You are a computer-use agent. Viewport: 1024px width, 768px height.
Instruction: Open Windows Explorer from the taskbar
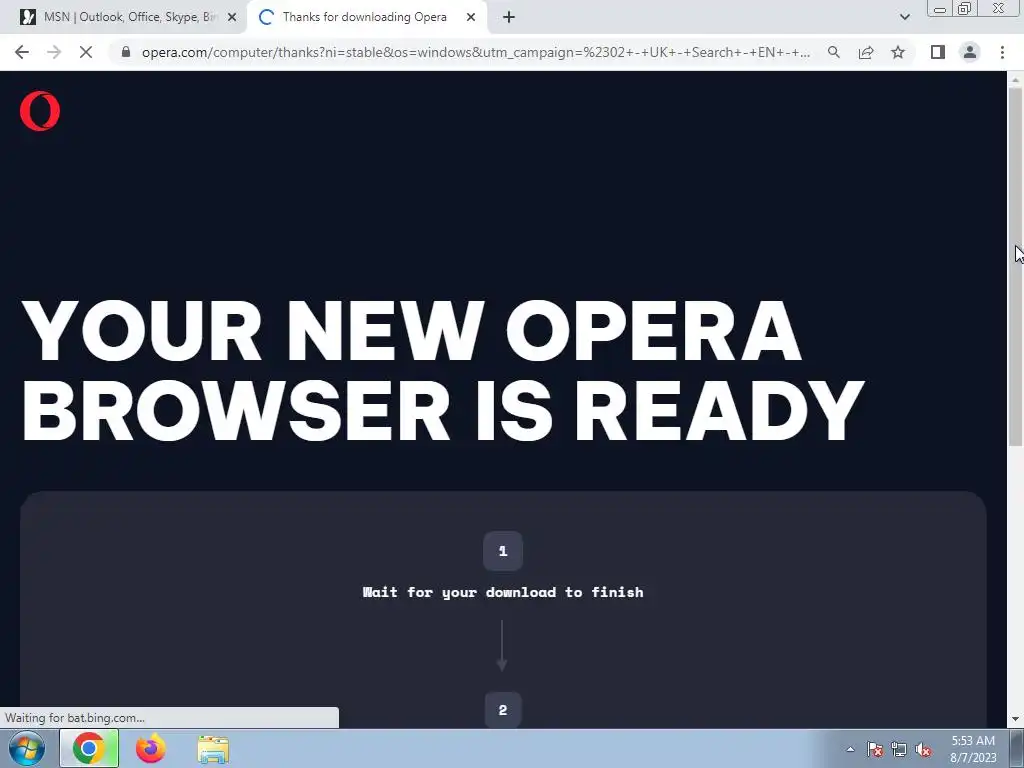coord(213,748)
